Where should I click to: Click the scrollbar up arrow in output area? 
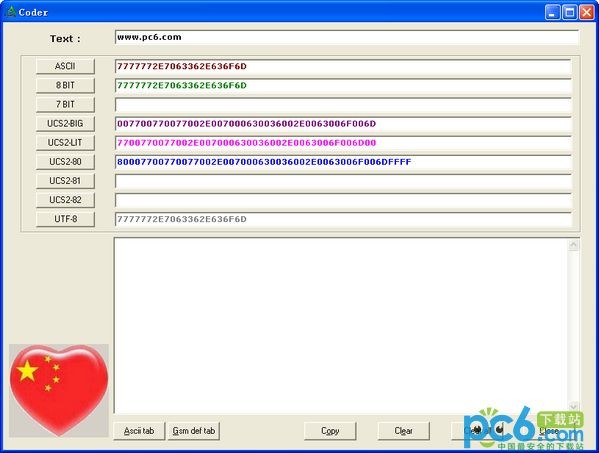coord(573,244)
